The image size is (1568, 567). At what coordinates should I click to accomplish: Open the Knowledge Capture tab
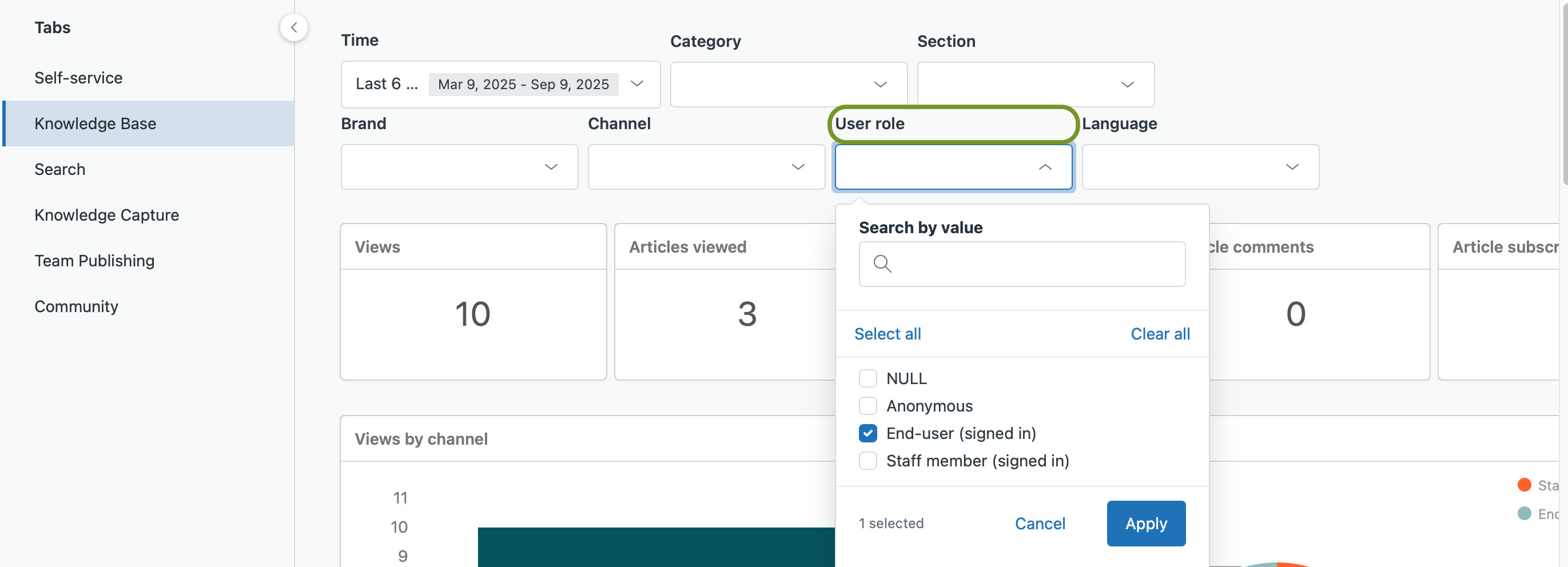(106, 215)
